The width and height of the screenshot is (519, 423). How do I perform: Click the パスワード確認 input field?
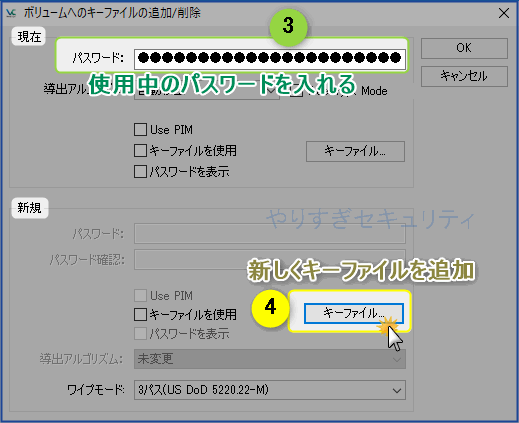(x=270, y=259)
